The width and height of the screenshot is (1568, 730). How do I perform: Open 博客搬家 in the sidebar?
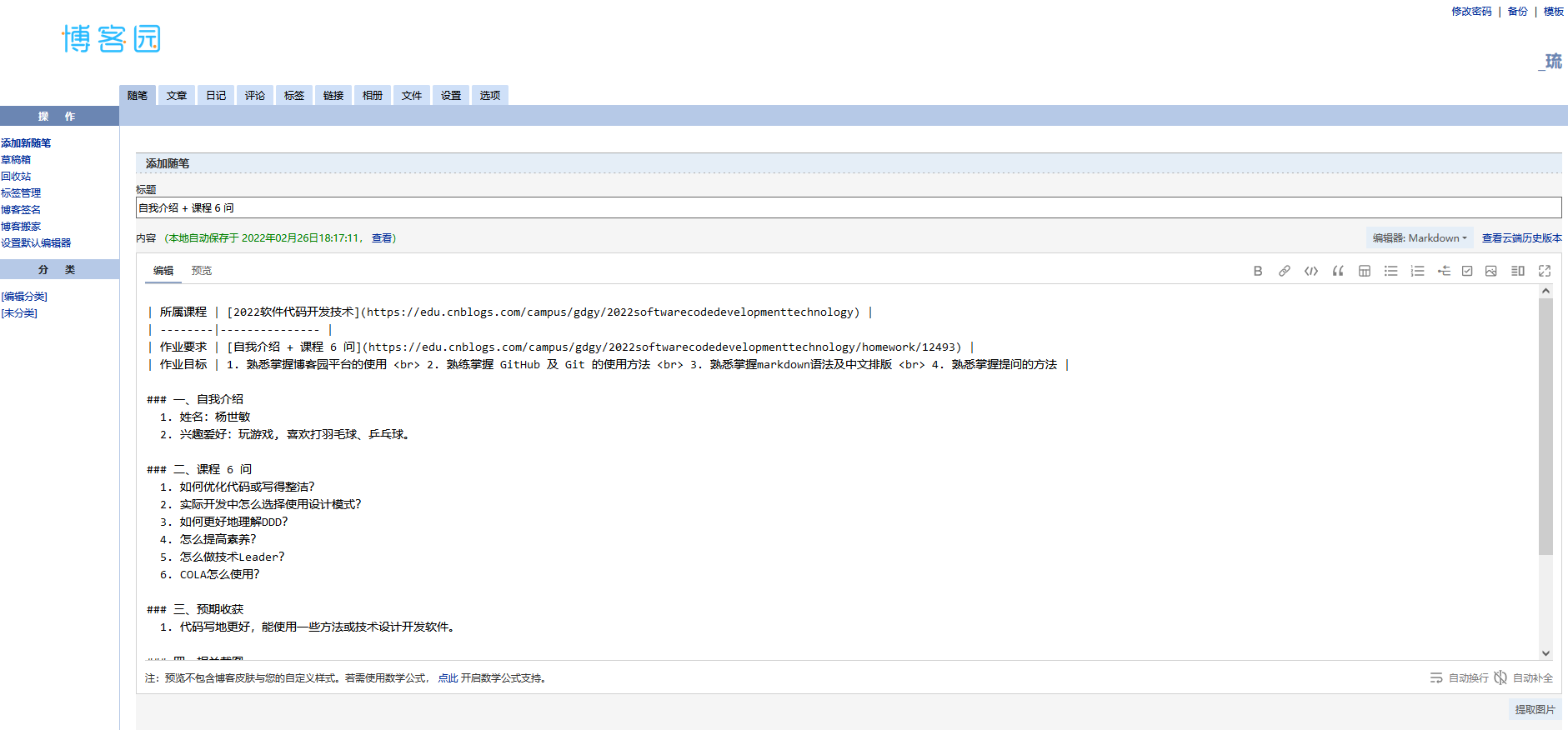[x=21, y=227]
